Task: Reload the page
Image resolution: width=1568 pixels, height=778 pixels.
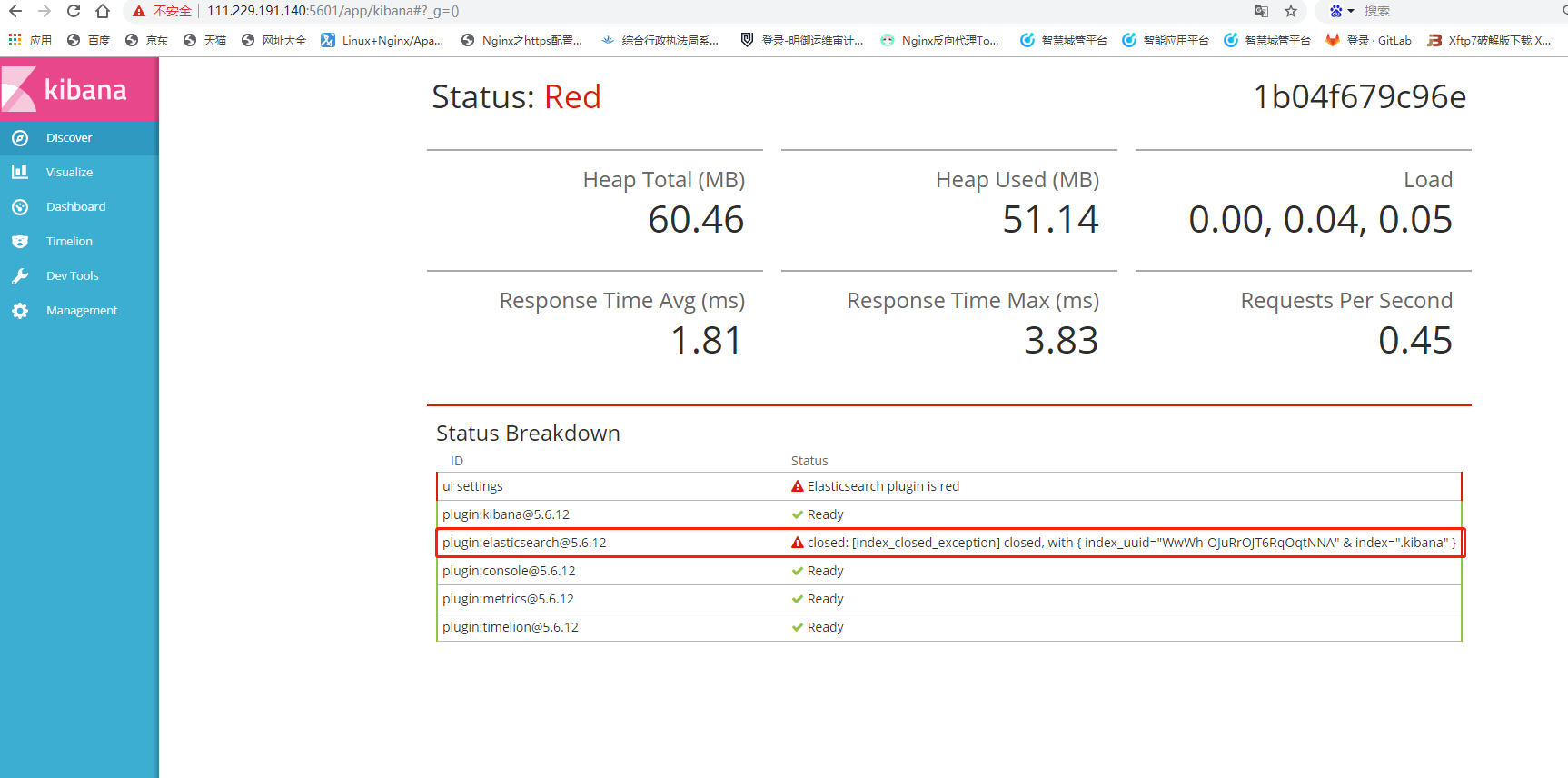Action: pyautogui.click(x=74, y=11)
